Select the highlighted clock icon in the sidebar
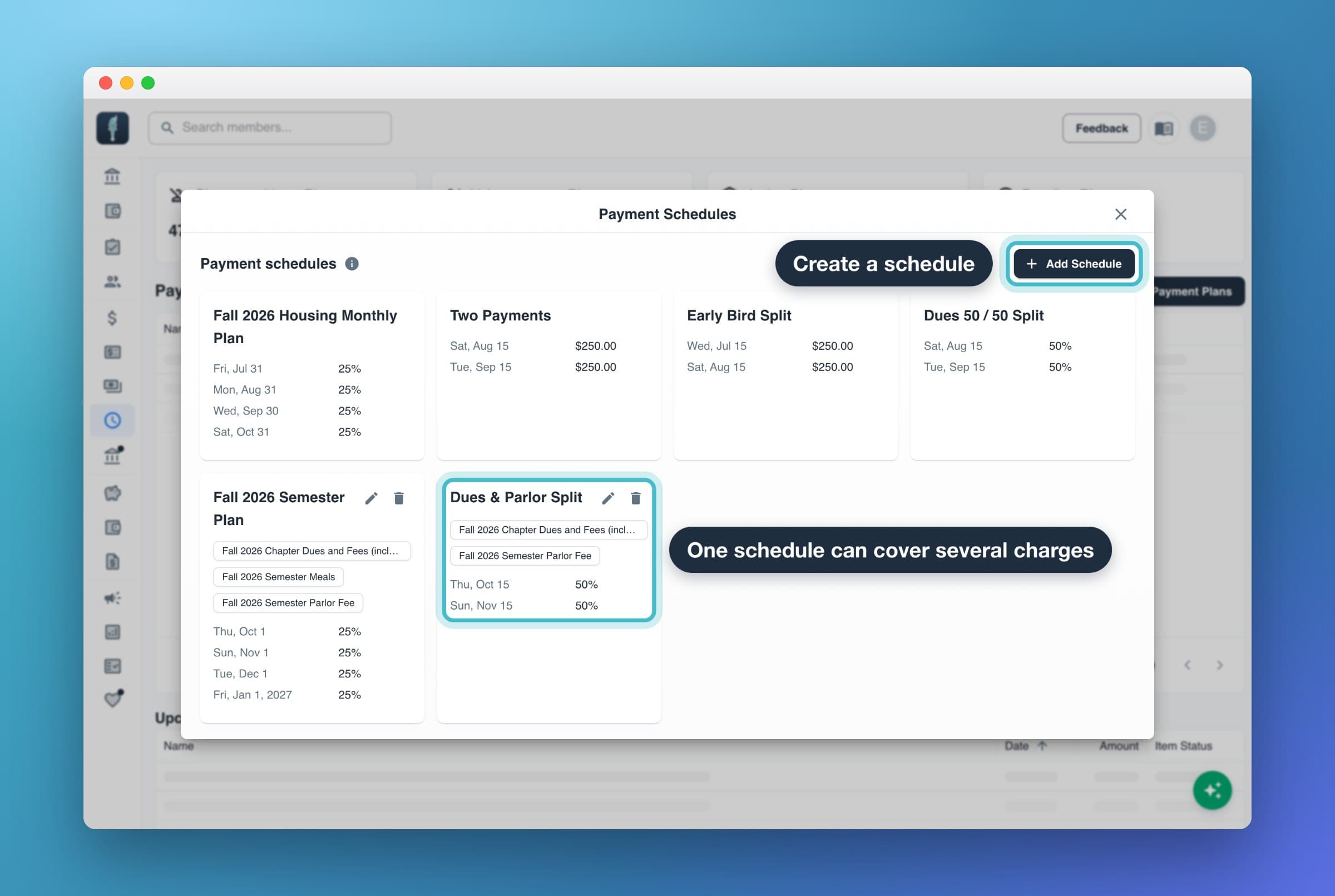Viewport: 1335px width, 896px height. 112,420
